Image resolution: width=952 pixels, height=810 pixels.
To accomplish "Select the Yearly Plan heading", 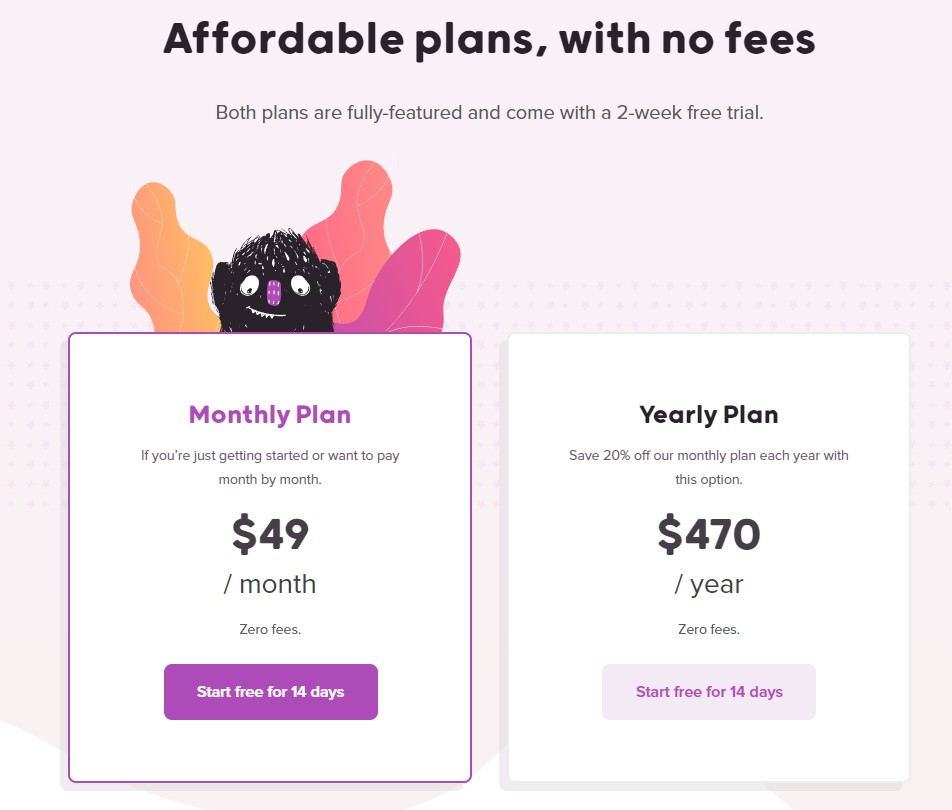I will (x=709, y=415).
